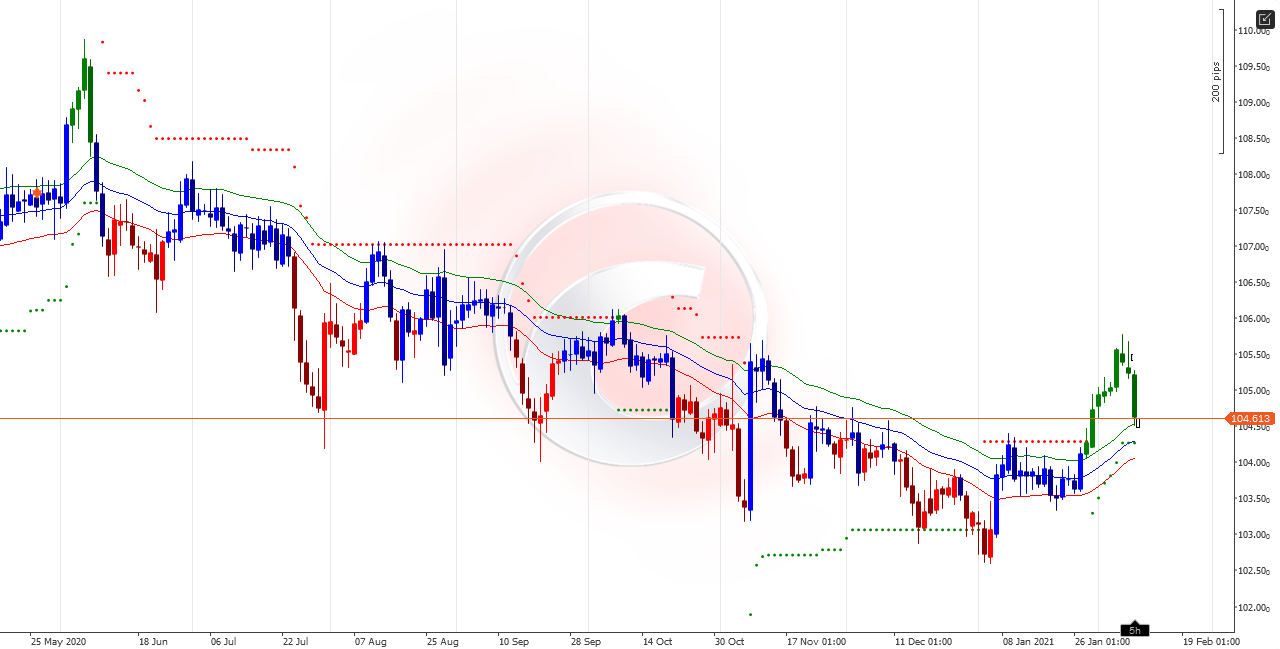This screenshot has width=1280, height=649.
Task: Select the 103.00 price axis label
Action: click(x=1255, y=535)
